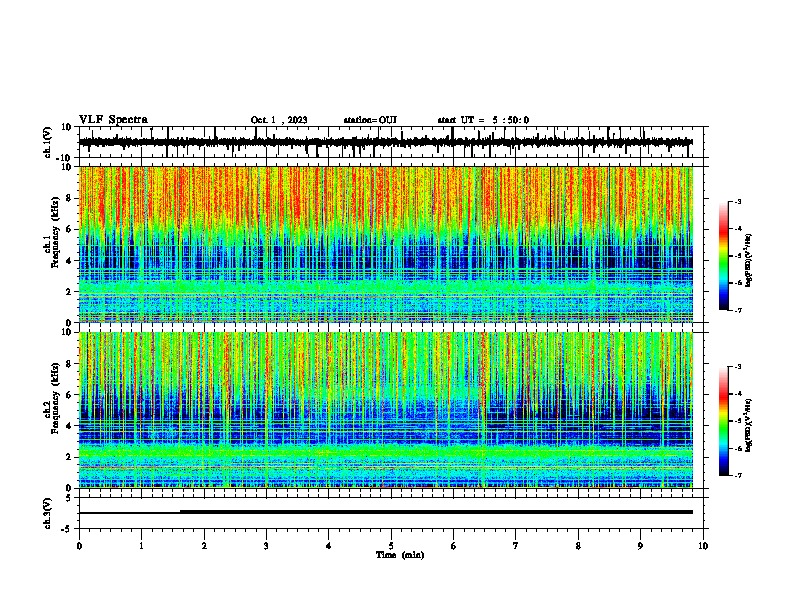Click the "ch.2 Frequency (kHz)" axis label
This screenshot has height=612, width=792.
click(x=53, y=398)
